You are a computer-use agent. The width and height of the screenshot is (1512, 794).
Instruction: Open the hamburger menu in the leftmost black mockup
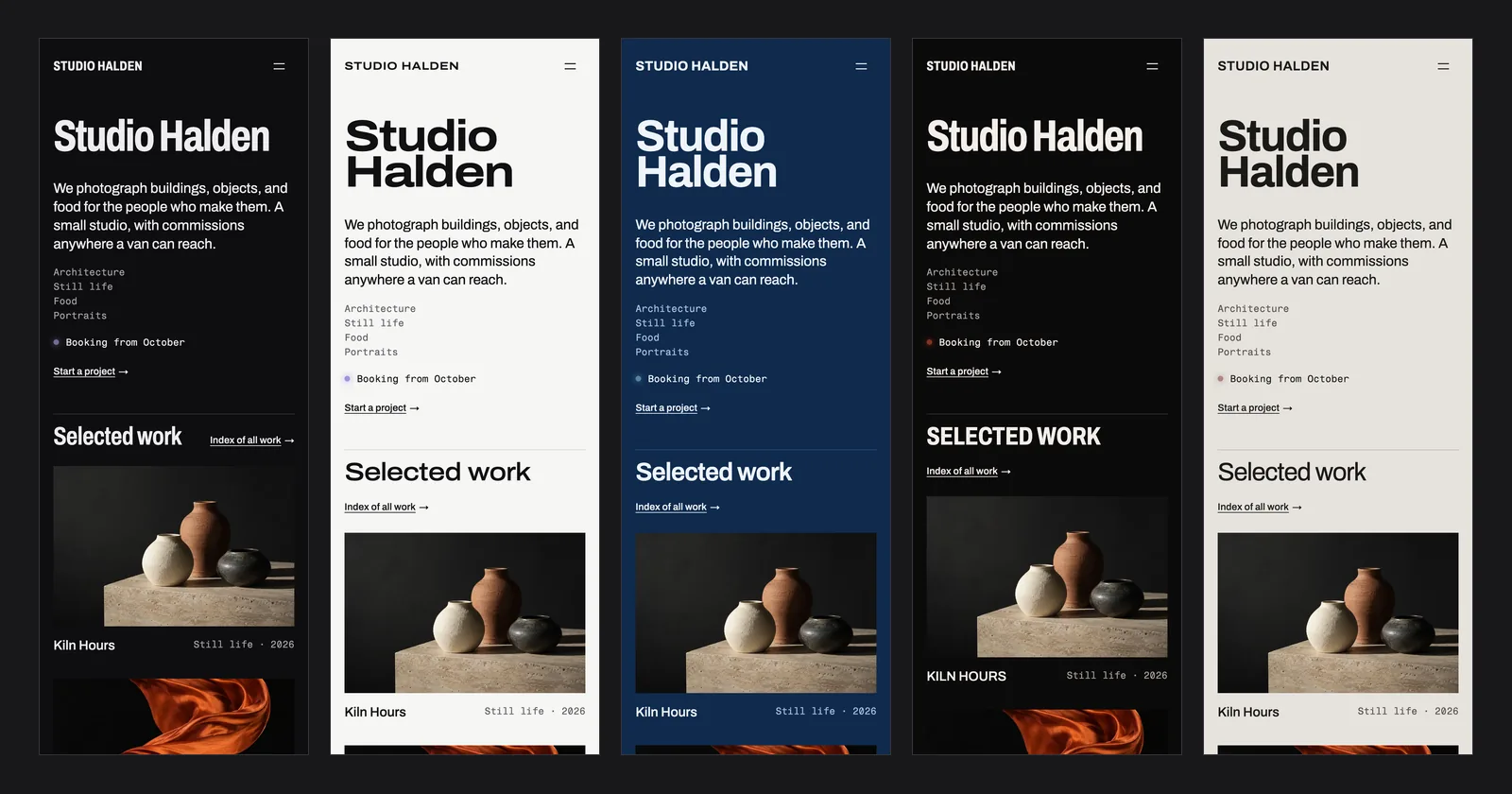279,66
